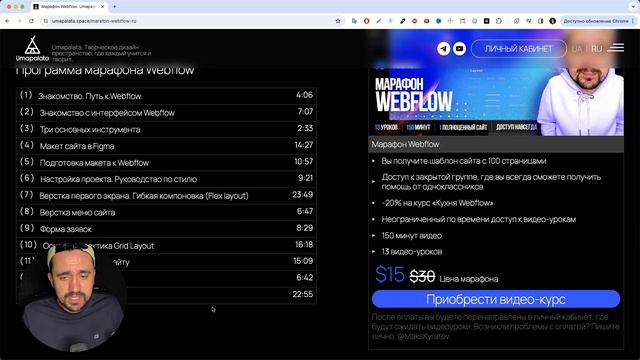Click Приобрести видео-курс purchase button
This screenshot has width=640, height=360.
(496, 299)
